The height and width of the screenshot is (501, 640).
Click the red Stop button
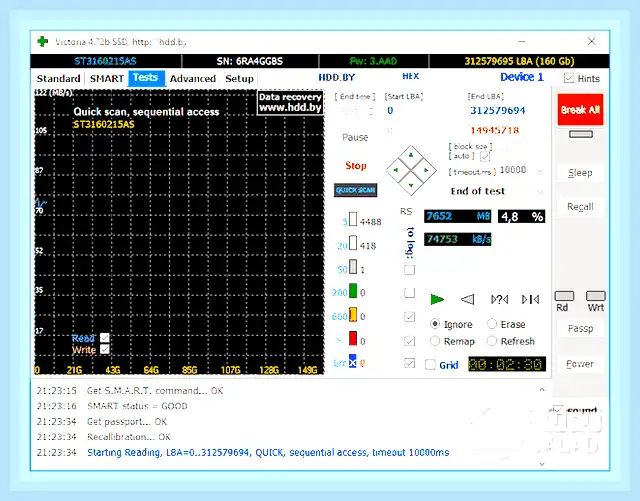point(356,165)
